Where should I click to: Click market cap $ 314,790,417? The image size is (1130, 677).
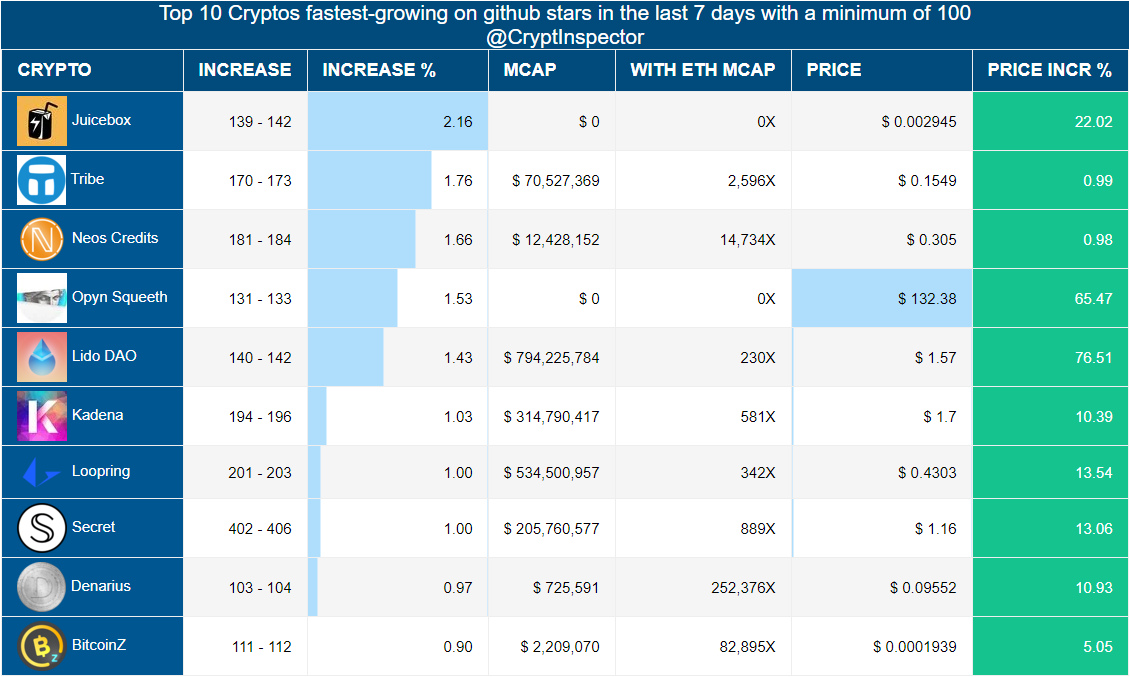tap(551, 417)
